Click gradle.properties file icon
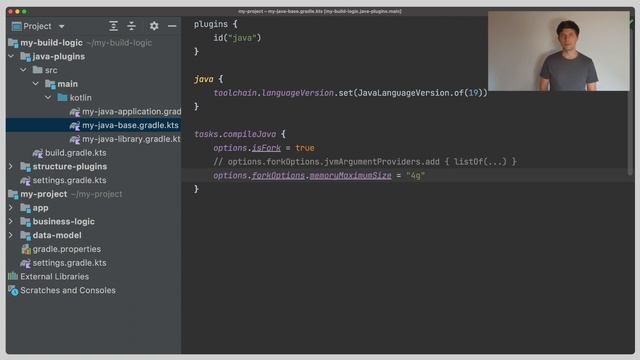Screen dimensions: 640x360 [x=26, y=249]
